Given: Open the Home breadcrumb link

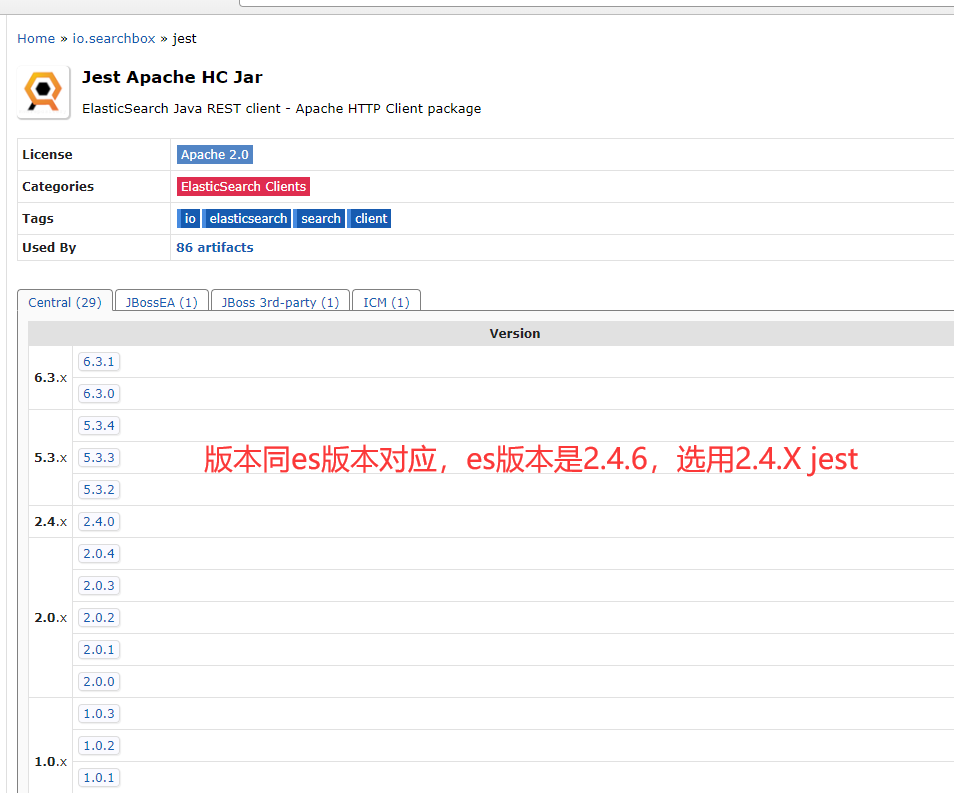Looking at the screenshot, I should (x=36, y=38).
